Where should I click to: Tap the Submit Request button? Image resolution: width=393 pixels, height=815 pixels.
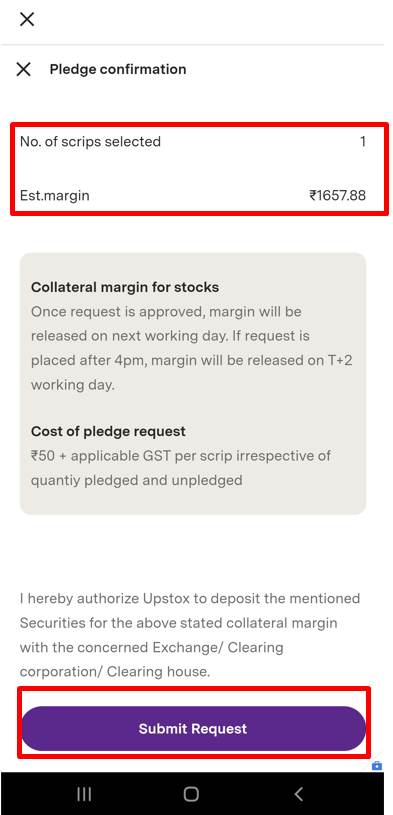[193, 728]
